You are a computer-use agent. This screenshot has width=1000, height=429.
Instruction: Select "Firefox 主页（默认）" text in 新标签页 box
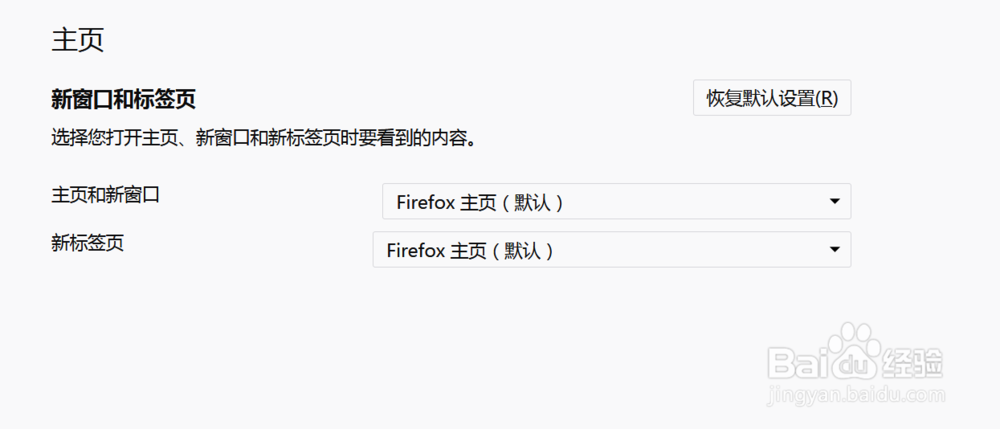pyautogui.click(x=471, y=250)
